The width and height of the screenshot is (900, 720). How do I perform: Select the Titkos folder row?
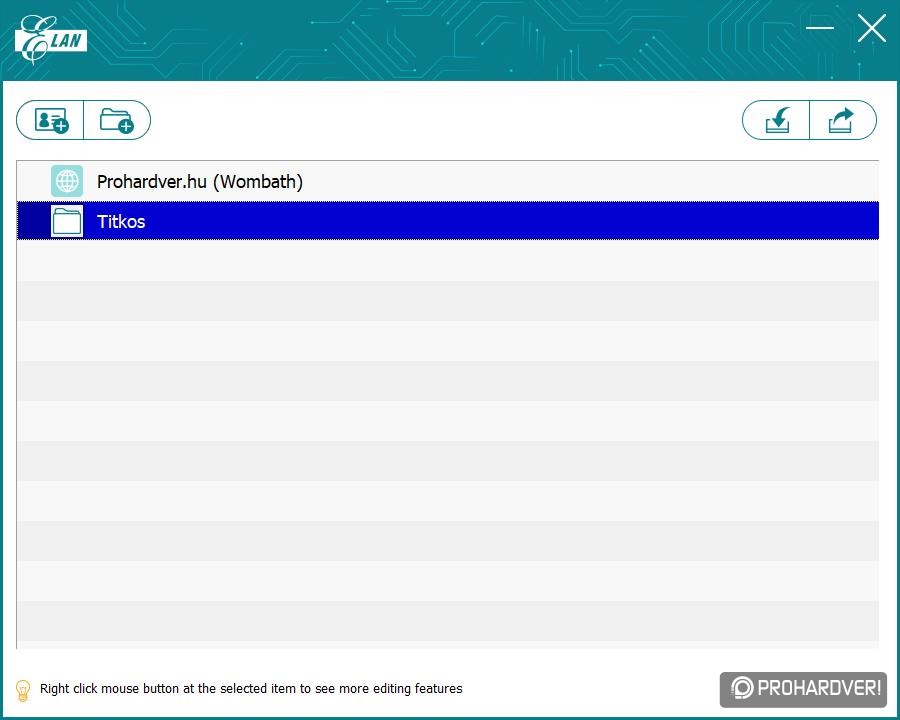click(x=448, y=220)
